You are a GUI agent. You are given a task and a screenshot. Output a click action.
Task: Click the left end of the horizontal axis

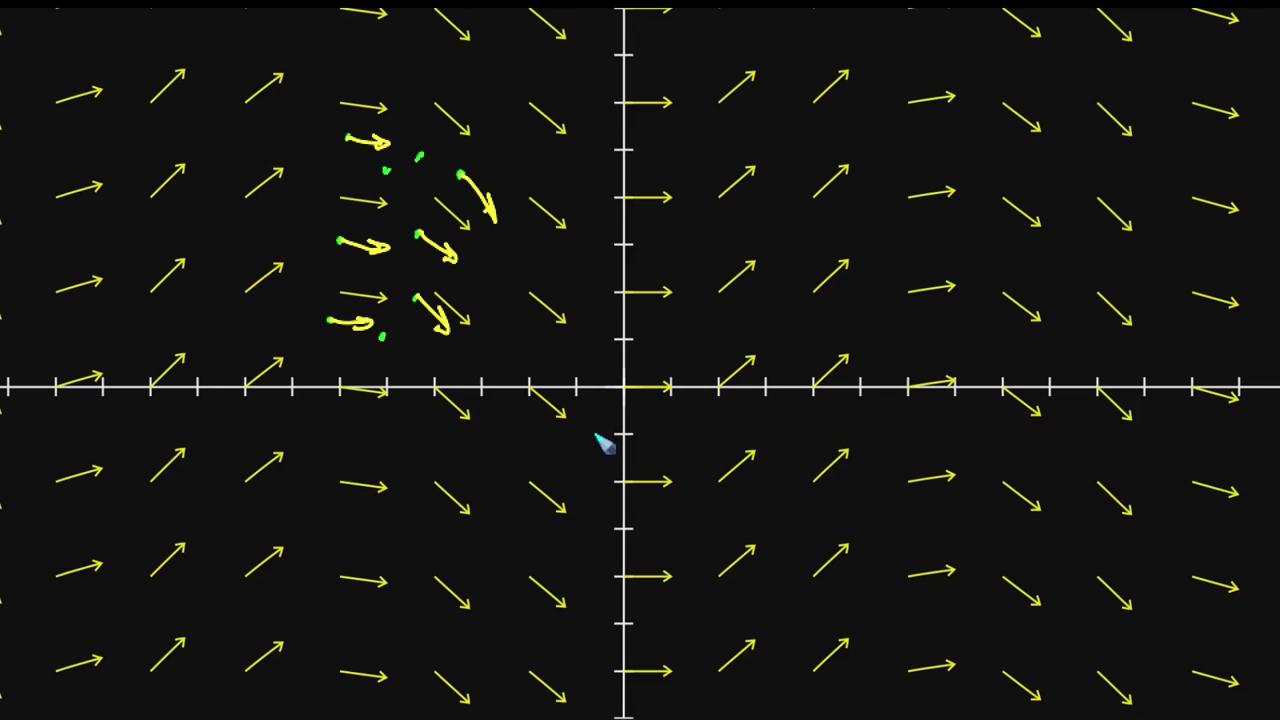[6, 386]
